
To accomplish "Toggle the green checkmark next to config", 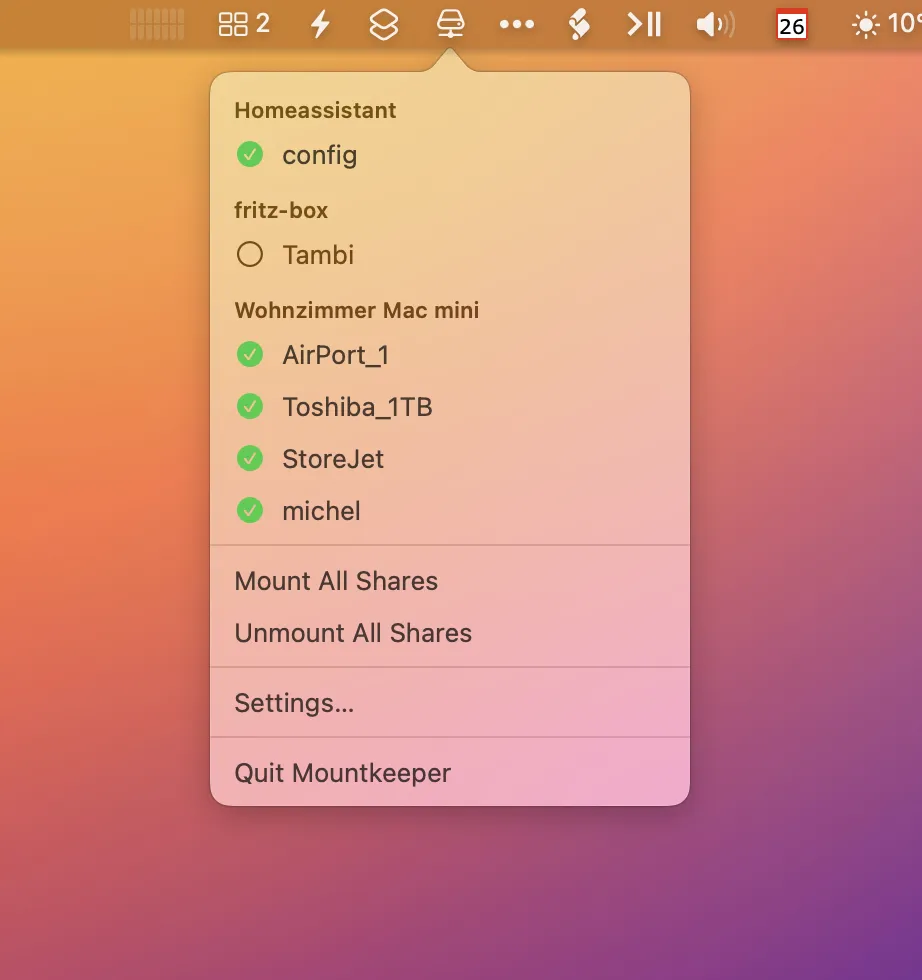I will click(x=250, y=155).
